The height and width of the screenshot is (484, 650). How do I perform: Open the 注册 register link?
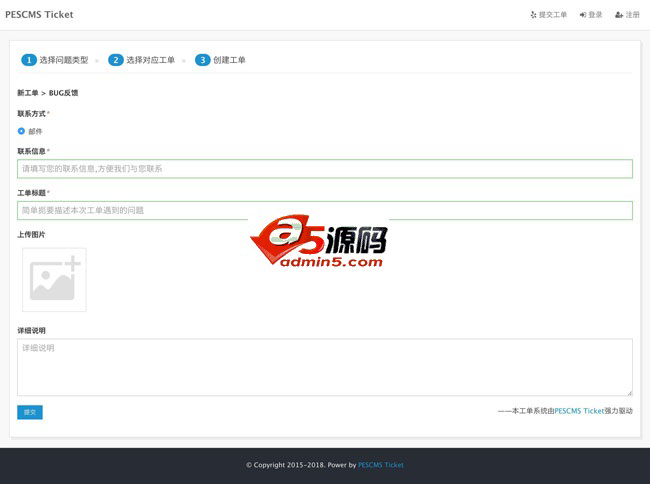coord(628,15)
